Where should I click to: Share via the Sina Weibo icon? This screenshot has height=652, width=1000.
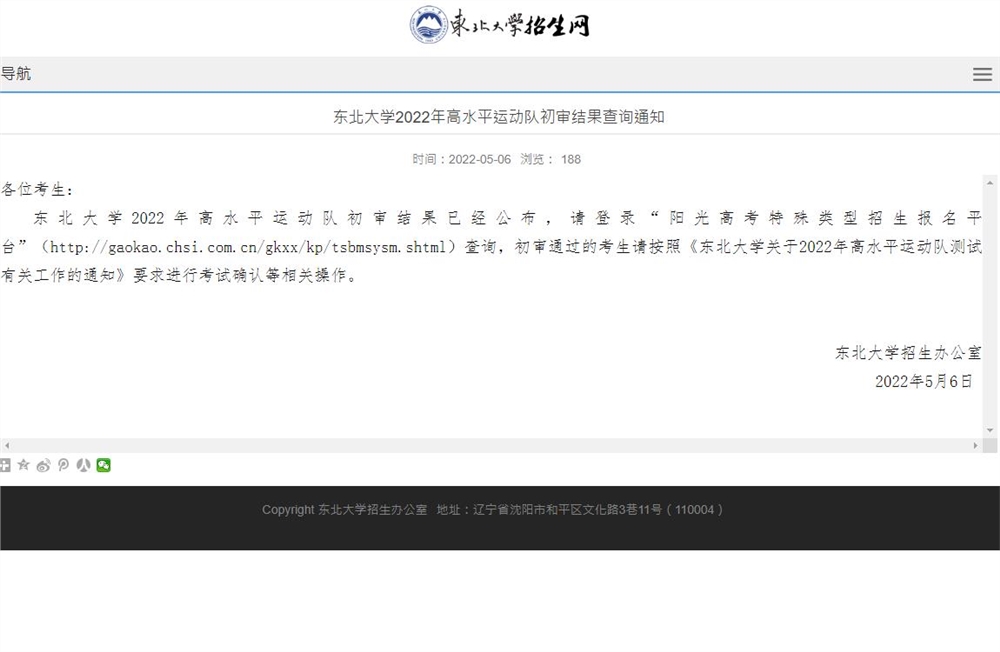coord(43,465)
